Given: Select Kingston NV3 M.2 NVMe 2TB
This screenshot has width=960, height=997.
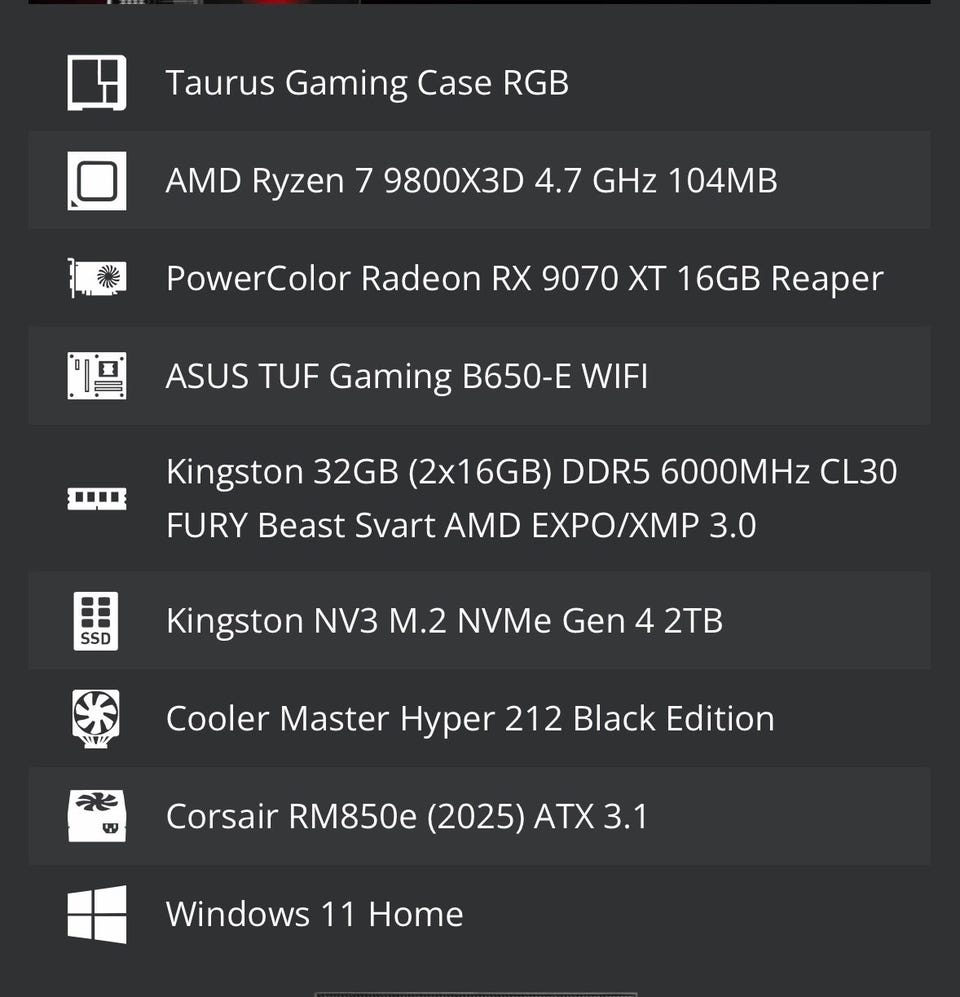Looking at the screenshot, I should coord(444,621).
